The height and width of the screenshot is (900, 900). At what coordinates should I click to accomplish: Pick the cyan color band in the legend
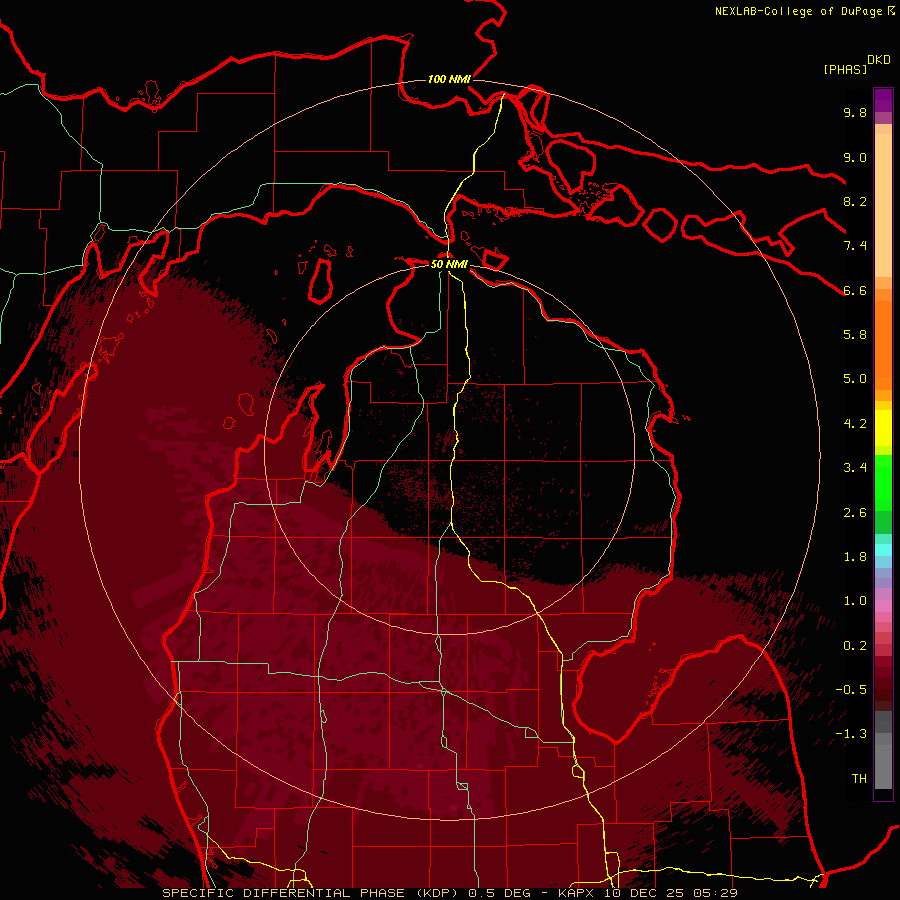click(883, 550)
